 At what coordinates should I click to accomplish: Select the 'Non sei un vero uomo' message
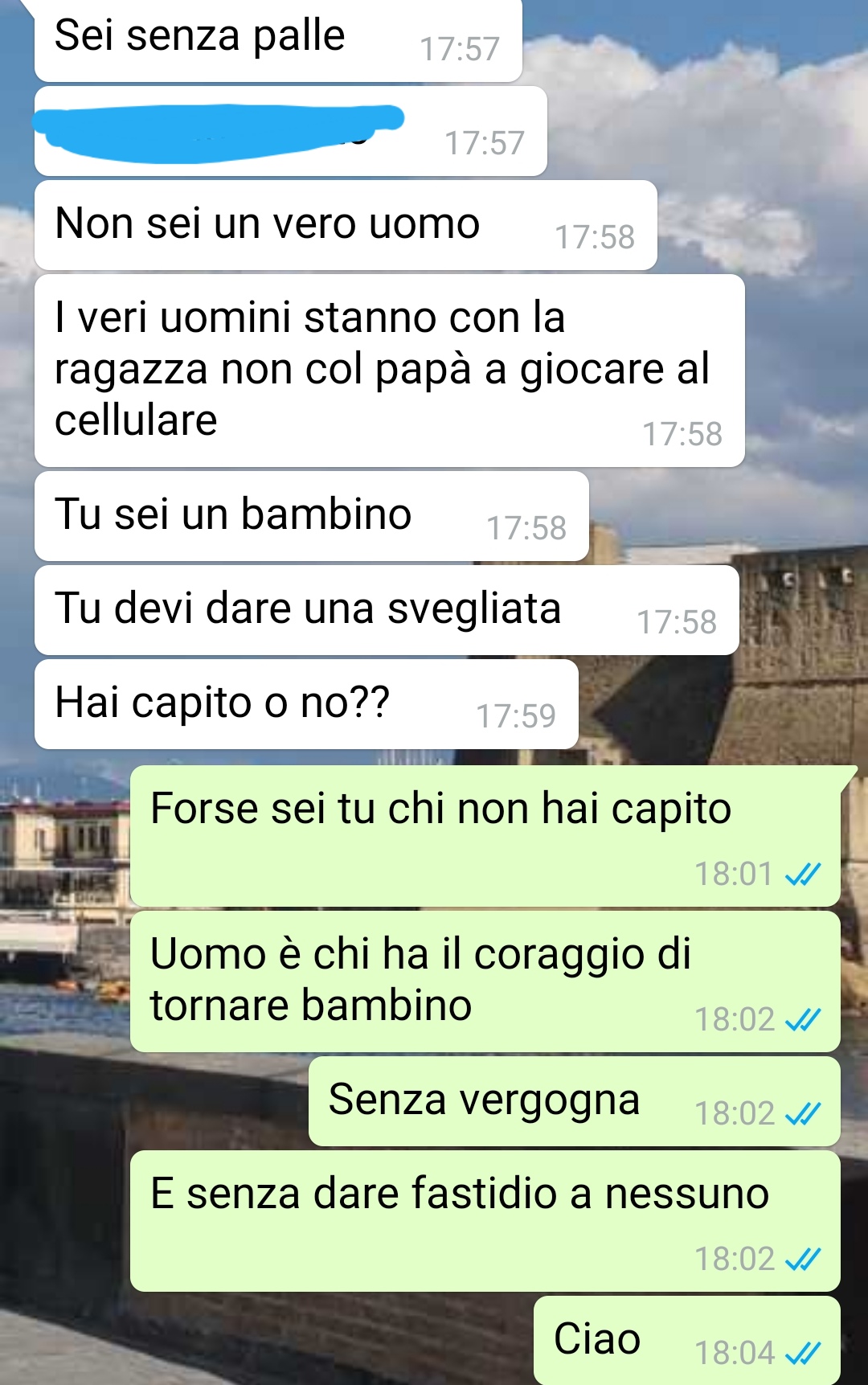[346, 225]
